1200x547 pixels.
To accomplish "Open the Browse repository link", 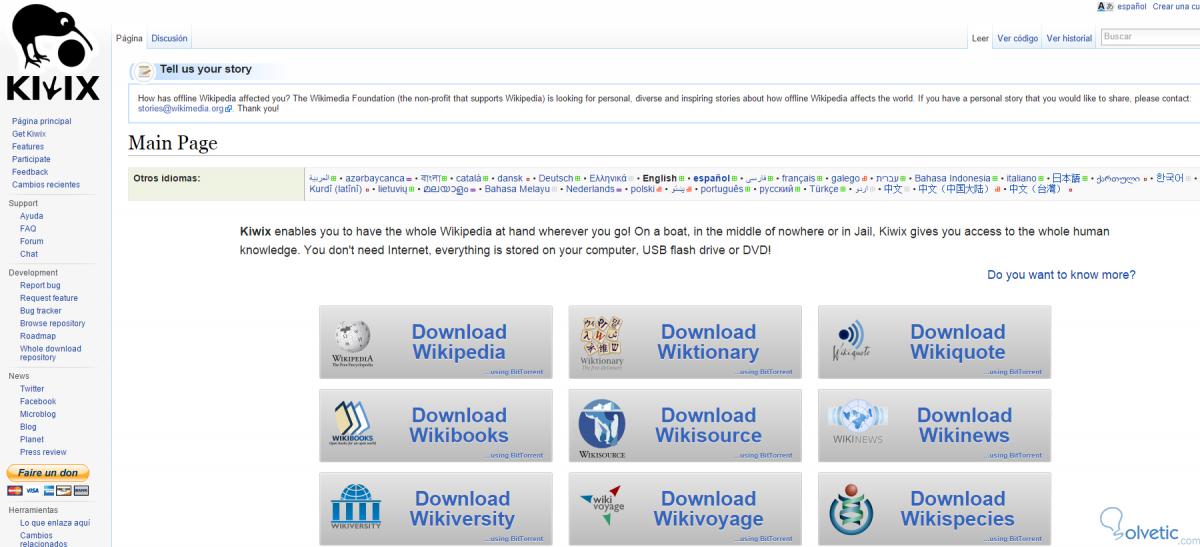I will (x=53, y=323).
